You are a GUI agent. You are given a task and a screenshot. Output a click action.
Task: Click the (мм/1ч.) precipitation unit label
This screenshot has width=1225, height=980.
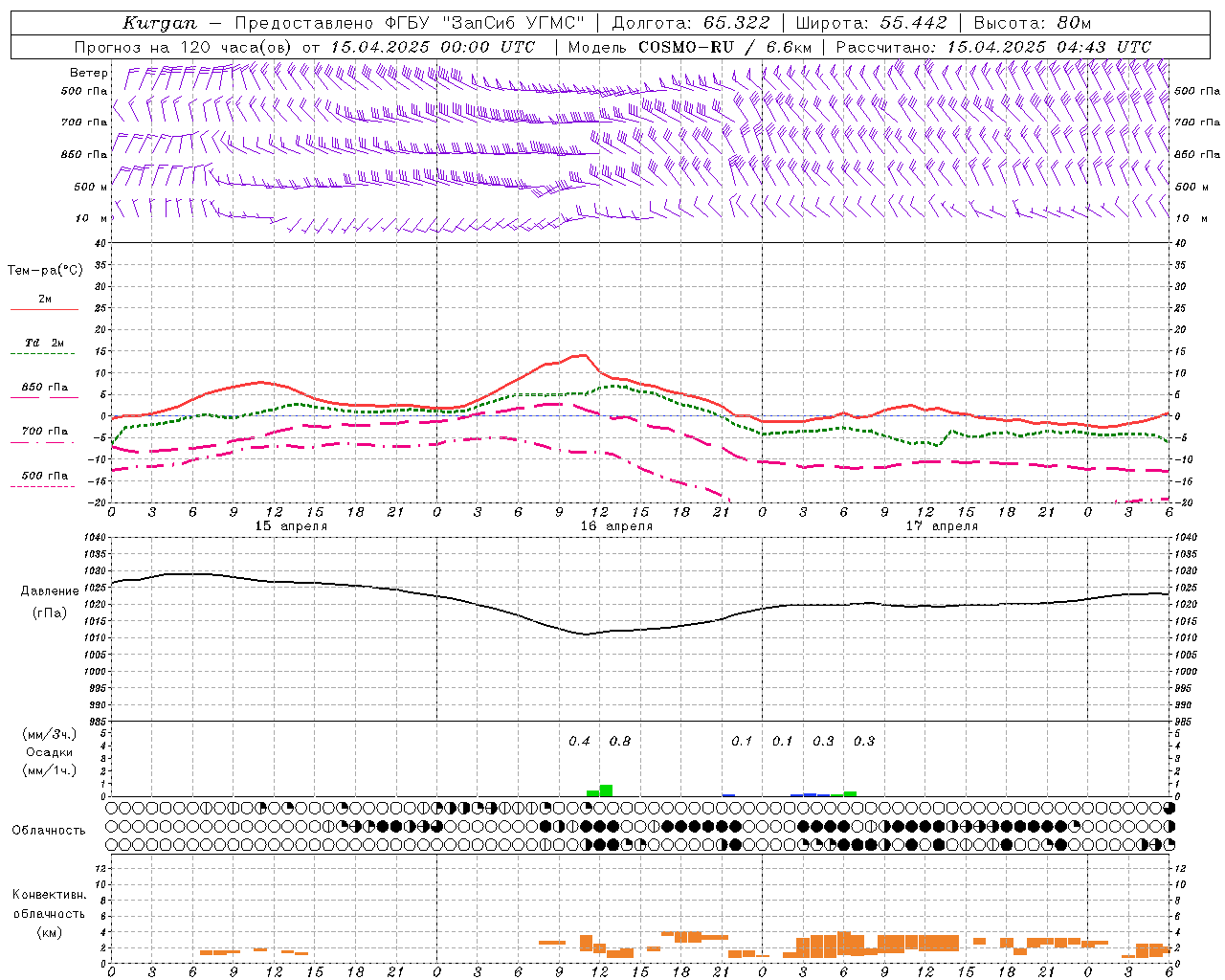point(50,770)
